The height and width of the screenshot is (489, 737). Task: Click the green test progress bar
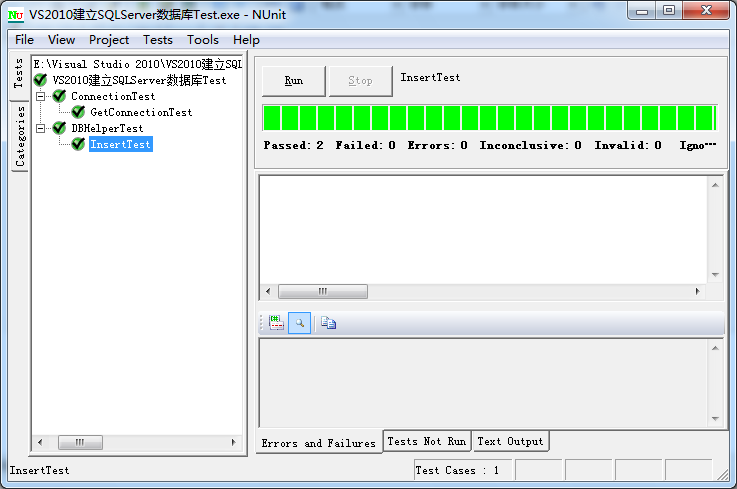click(489, 118)
